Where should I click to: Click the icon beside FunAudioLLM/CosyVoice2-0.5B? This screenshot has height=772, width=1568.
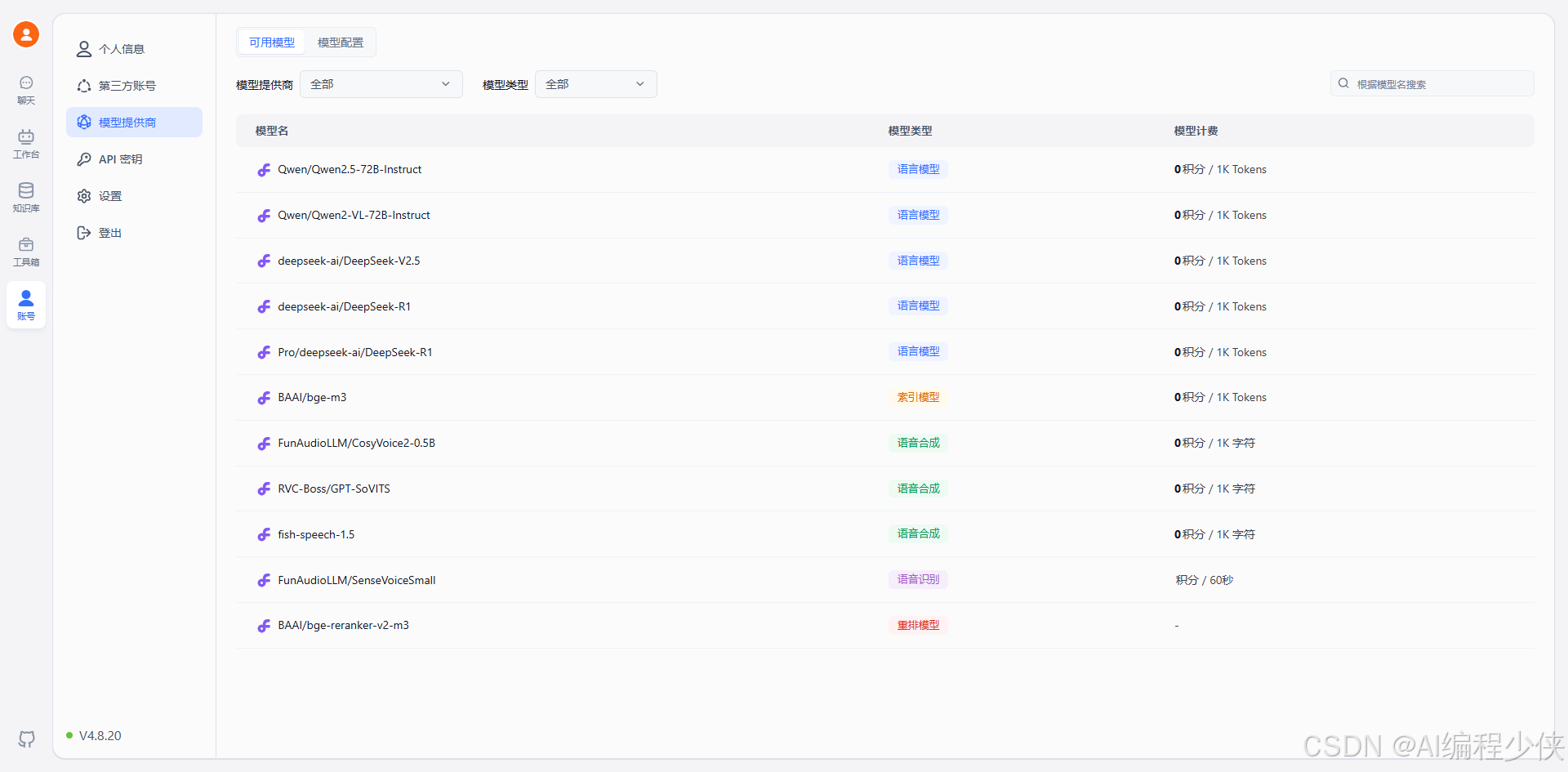click(264, 444)
